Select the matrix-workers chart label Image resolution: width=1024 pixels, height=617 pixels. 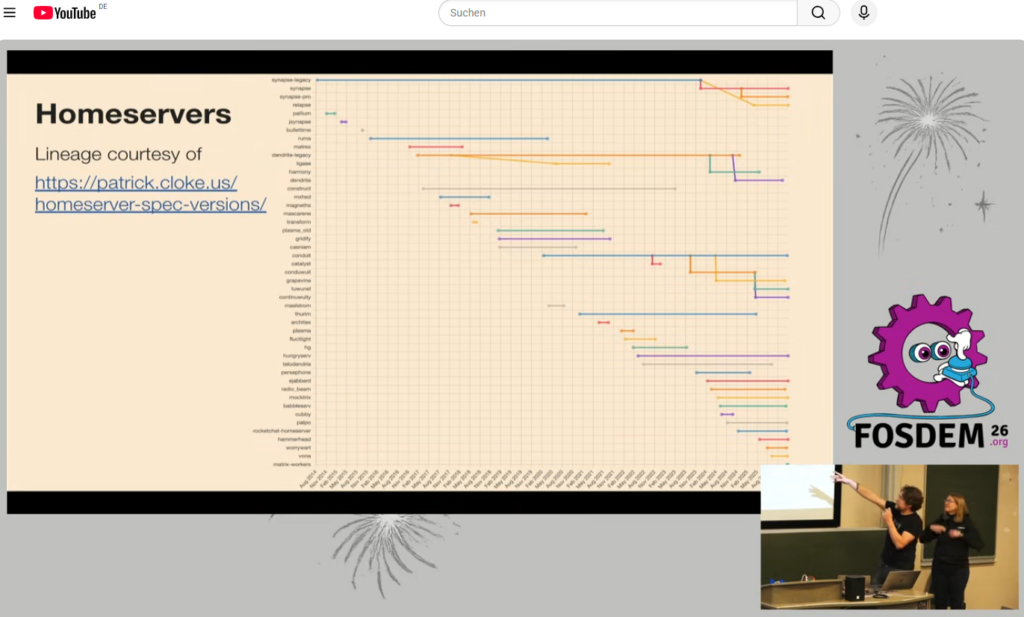pyautogui.click(x=292, y=464)
